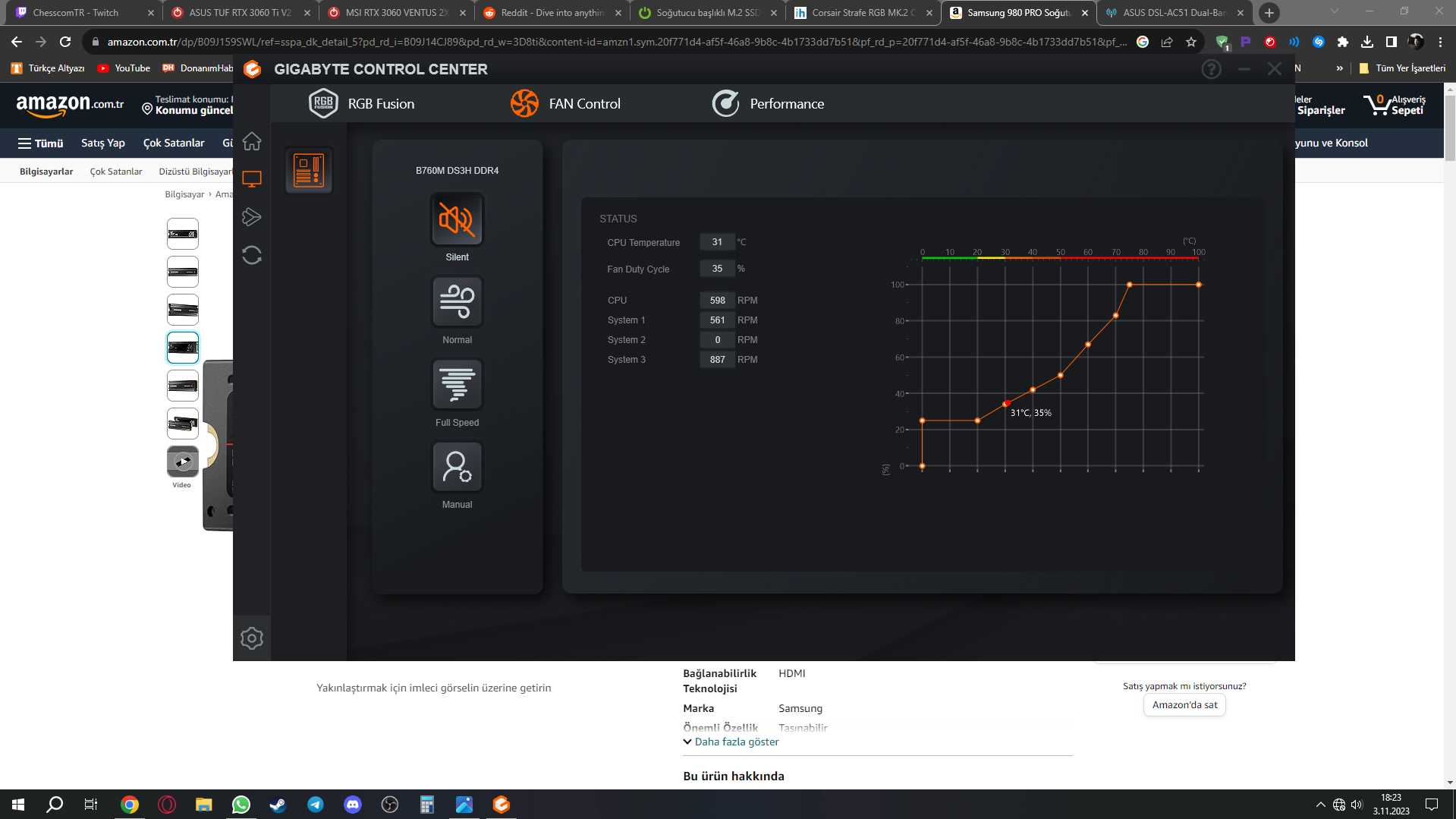Viewport: 1456px width, 819px height.
Task: Select the first product thumbnail on Amazon
Action: click(183, 234)
